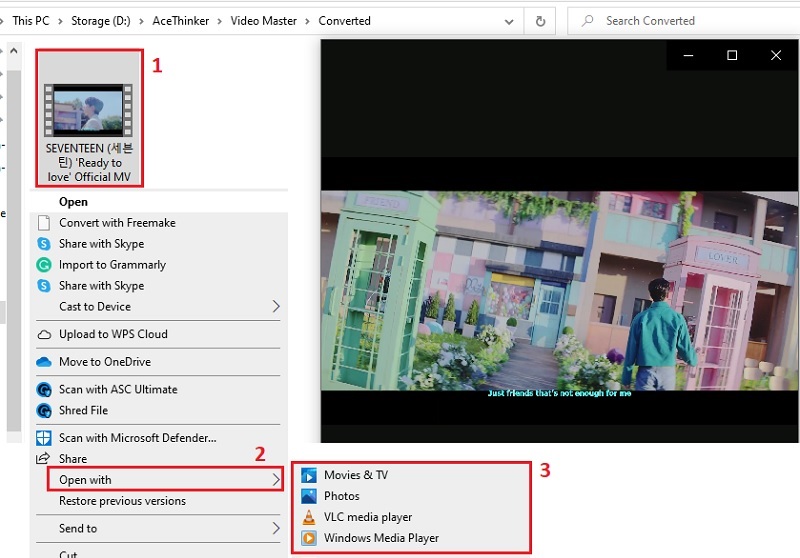The height and width of the screenshot is (558, 800).
Task: Select Upload to WPS Cloud
Action: (159, 335)
